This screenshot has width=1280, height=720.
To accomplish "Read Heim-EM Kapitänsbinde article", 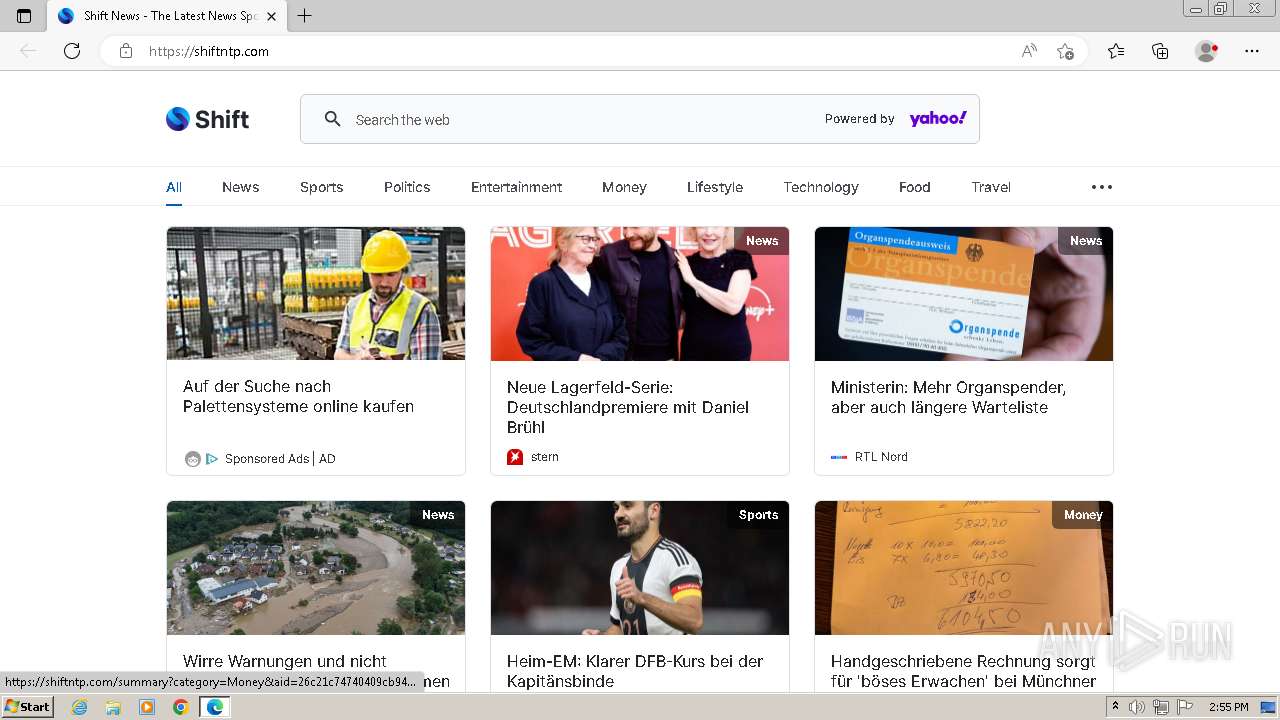I will 634,671.
